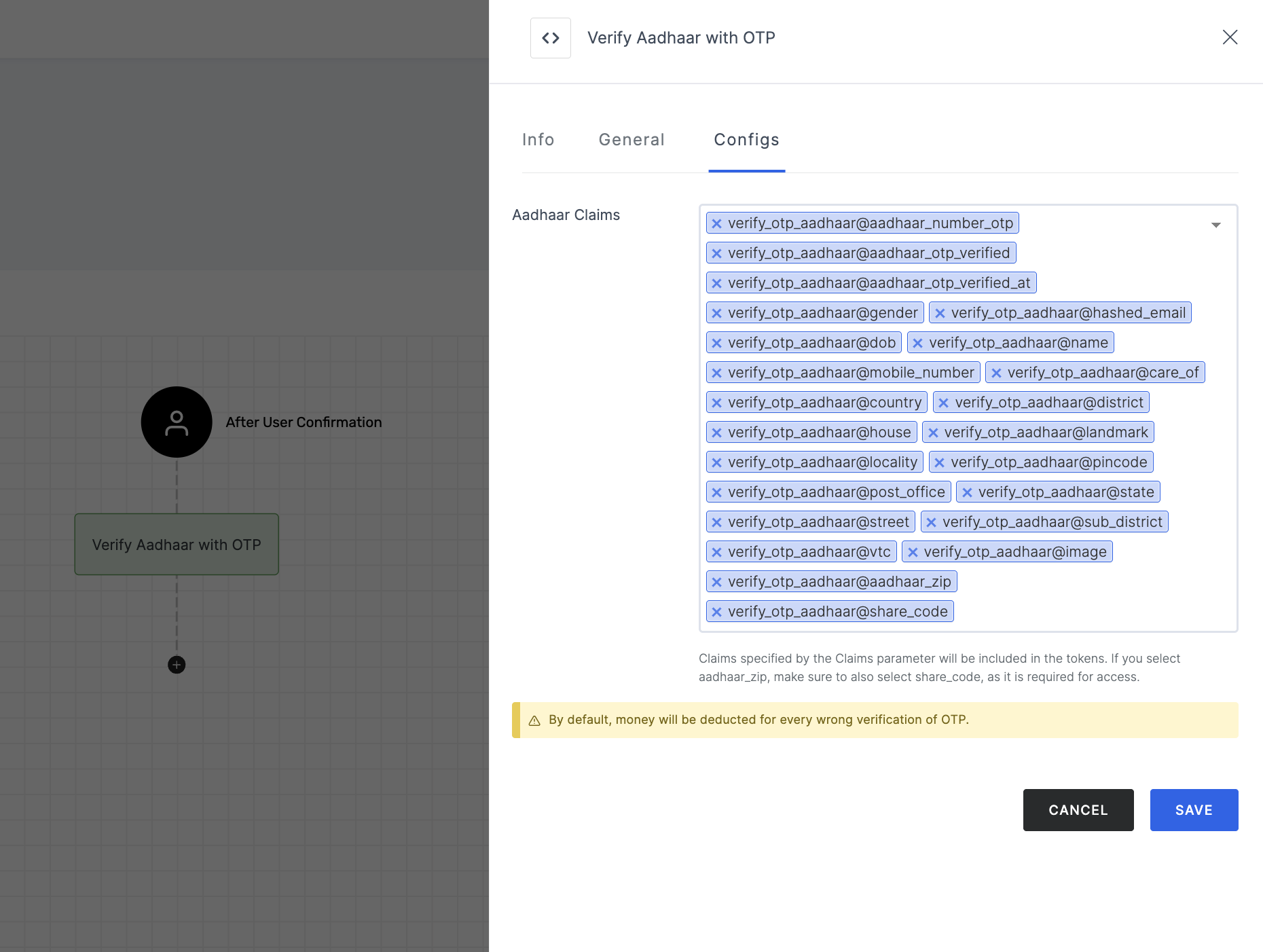The image size is (1263, 952).
Task: Switch to the Info tab
Action: click(538, 140)
